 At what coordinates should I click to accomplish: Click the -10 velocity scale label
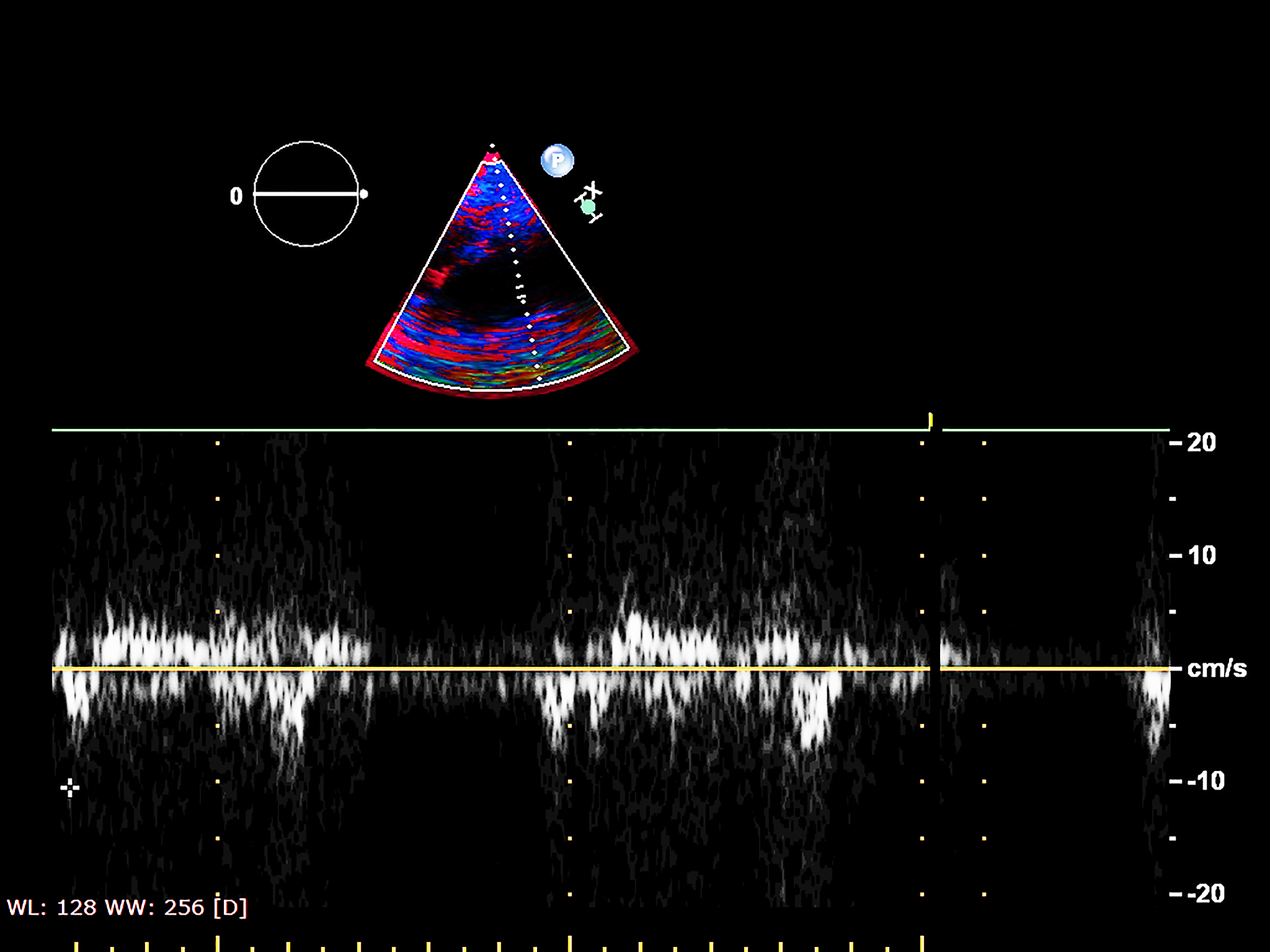(1206, 781)
